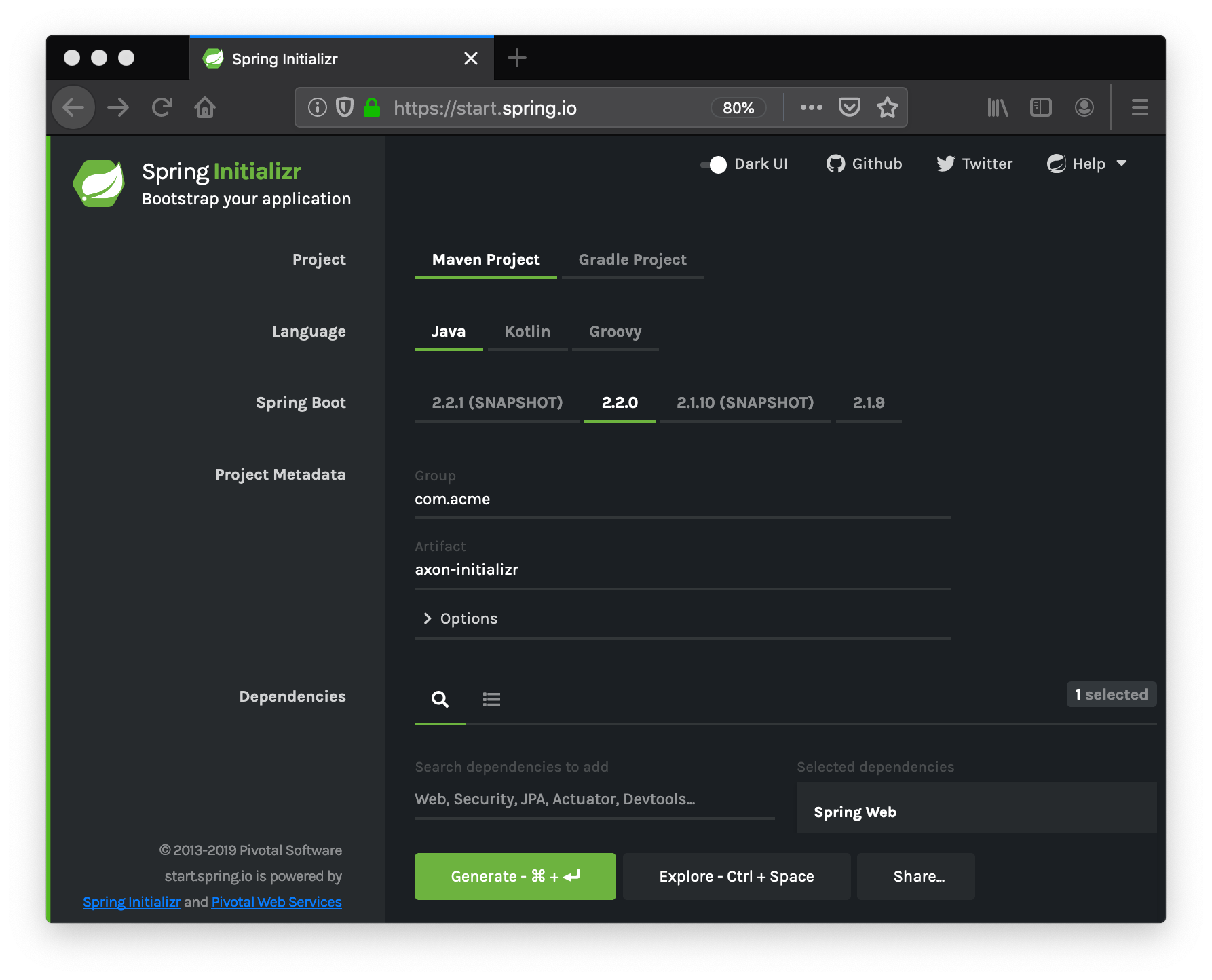This screenshot has width=1212, height=980.
Task: Bookmark this page with the star
Action: 888,107
